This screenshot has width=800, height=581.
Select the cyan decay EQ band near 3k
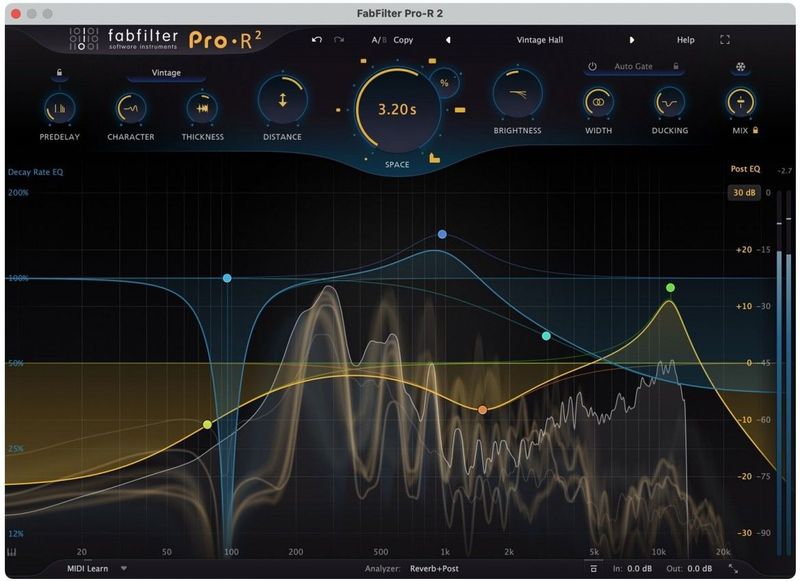pos(546,336)
